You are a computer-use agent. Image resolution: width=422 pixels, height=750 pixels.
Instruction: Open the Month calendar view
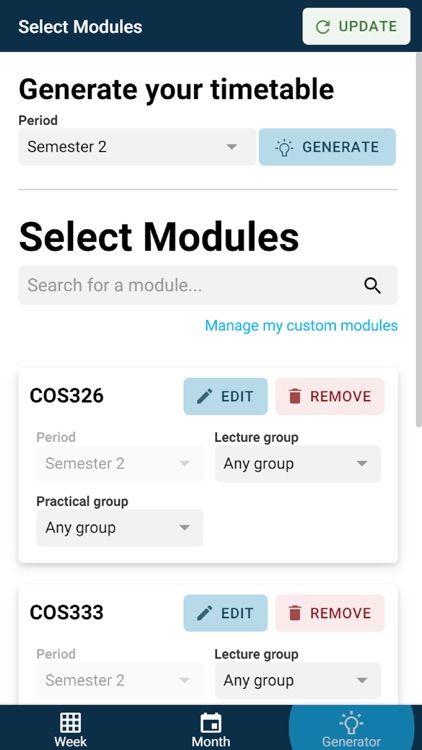click(x=211, y=729)
